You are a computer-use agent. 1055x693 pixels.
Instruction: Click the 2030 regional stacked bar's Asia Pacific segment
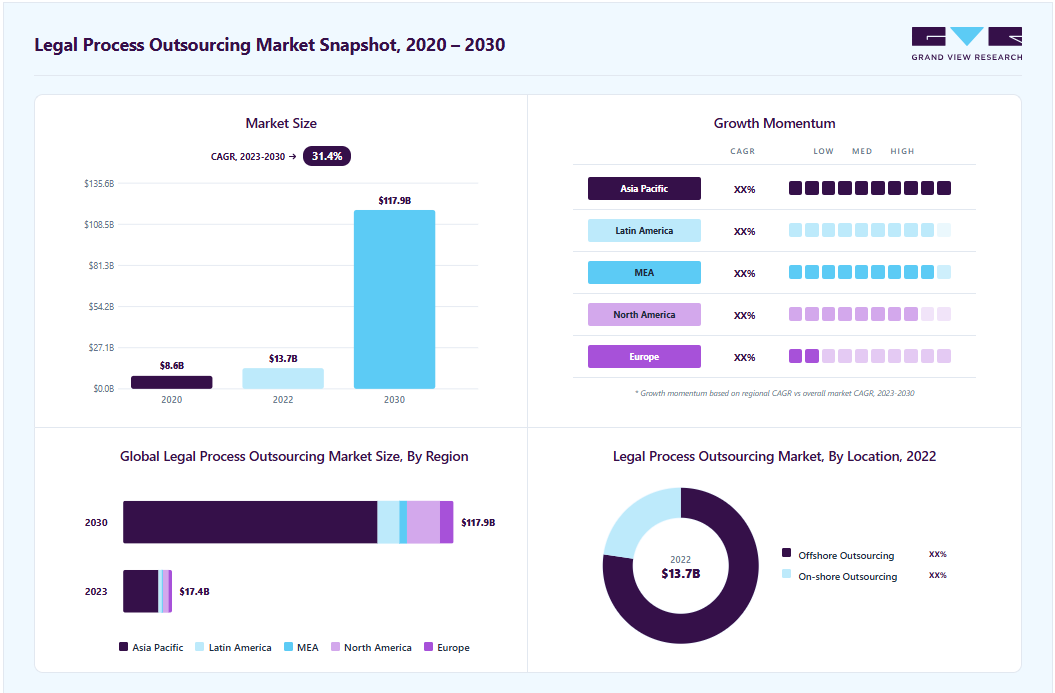point(250,522)
